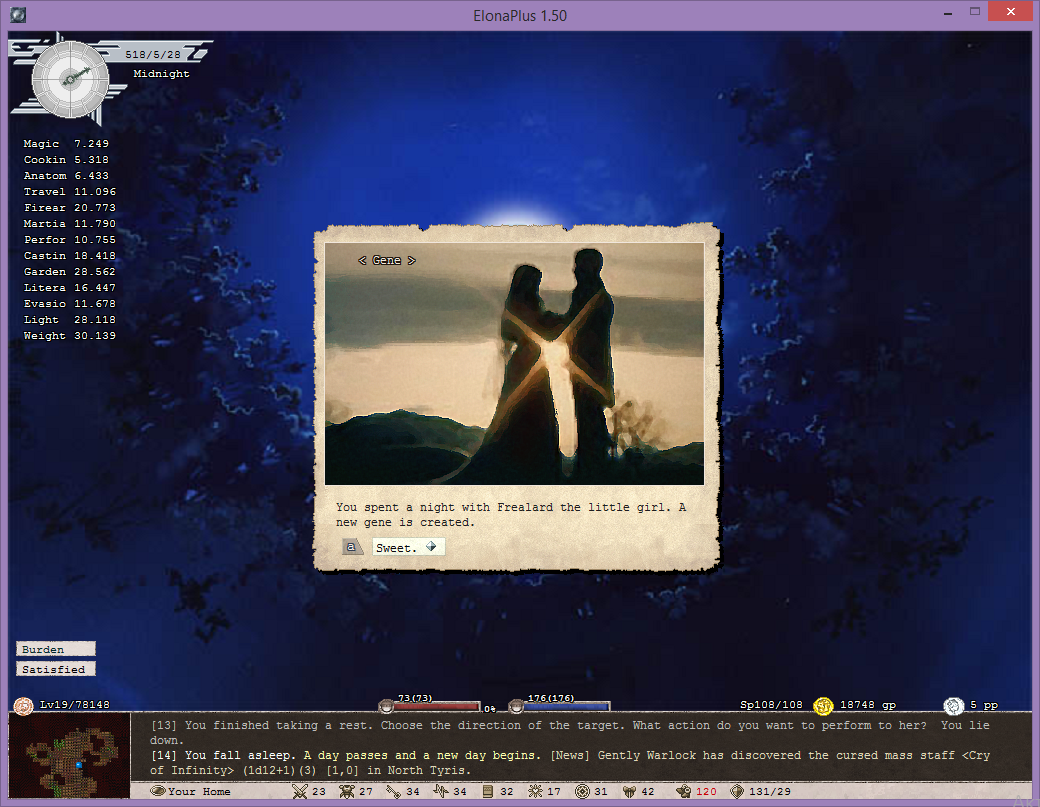Click the Travel skill tracker row
The width and height of the screenshot is (1040, 807).
(70, 192)
